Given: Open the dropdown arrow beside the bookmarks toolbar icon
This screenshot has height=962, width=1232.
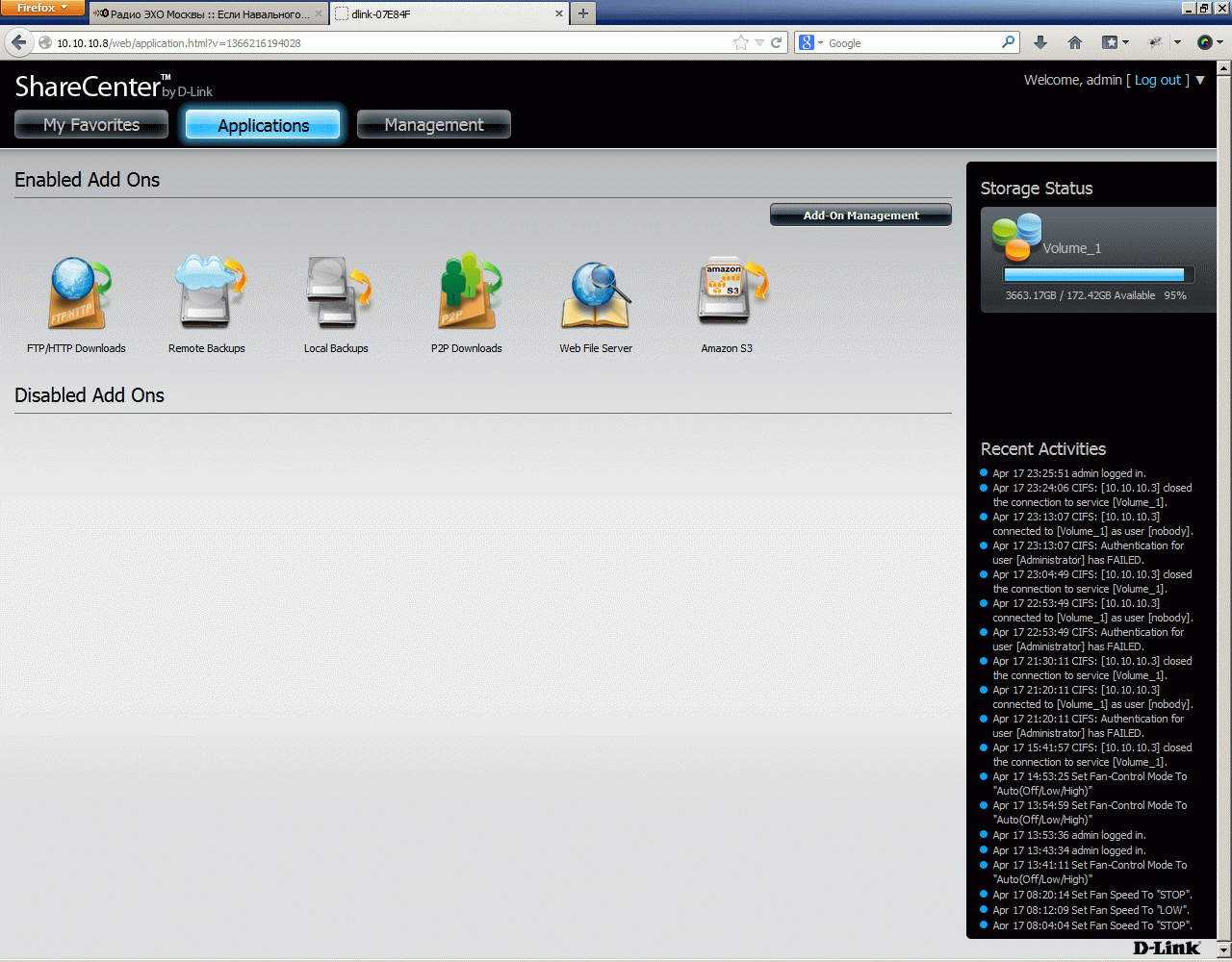Looking at the screenshot, I should 1125,42.
